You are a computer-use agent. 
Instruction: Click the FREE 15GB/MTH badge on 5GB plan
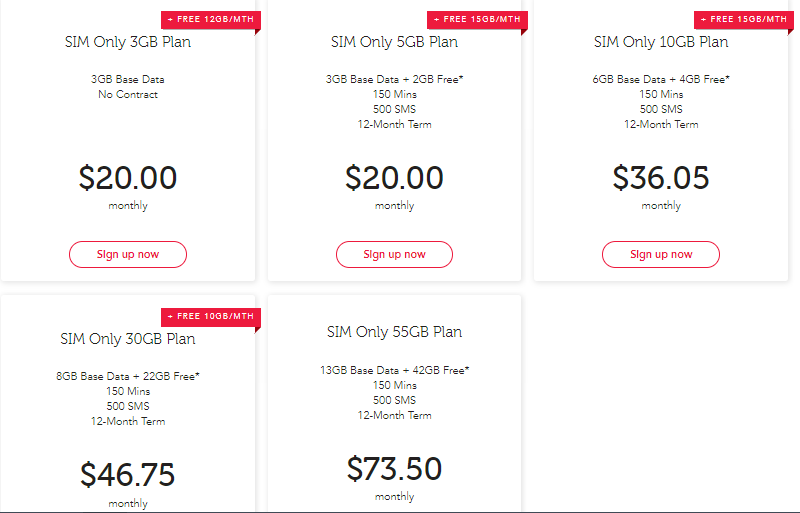pos(474,21)
